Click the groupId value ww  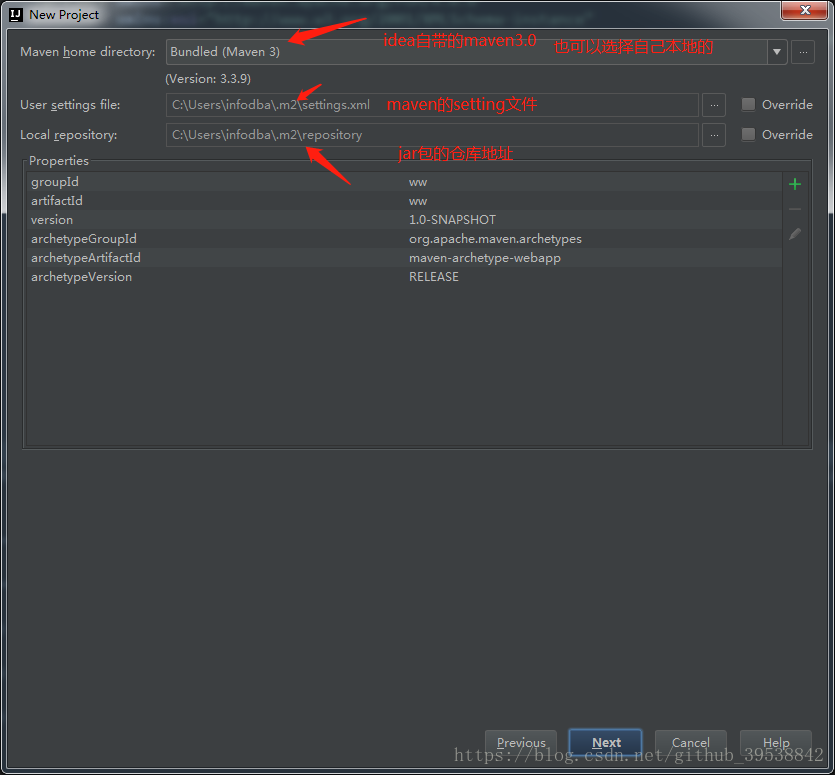pos(418,183)
